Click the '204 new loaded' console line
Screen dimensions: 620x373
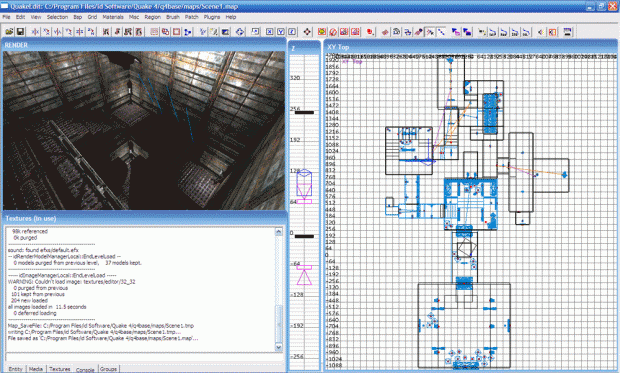29,301
